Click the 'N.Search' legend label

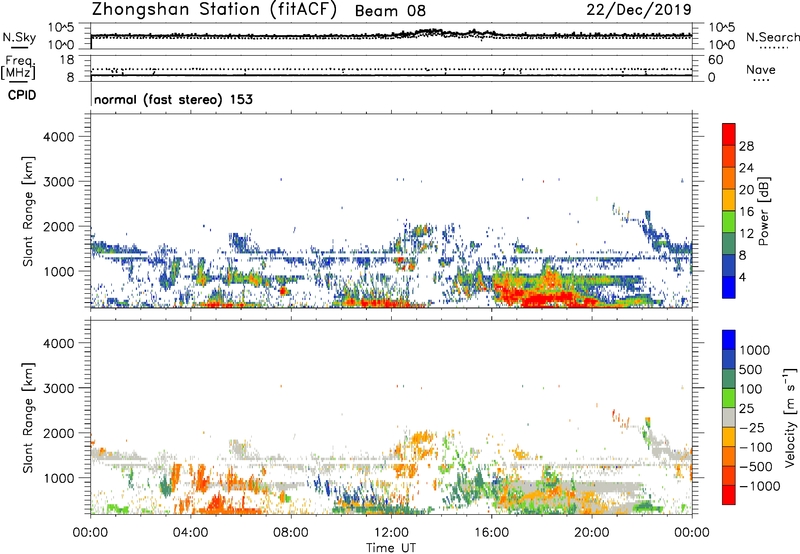pos(773,37)
